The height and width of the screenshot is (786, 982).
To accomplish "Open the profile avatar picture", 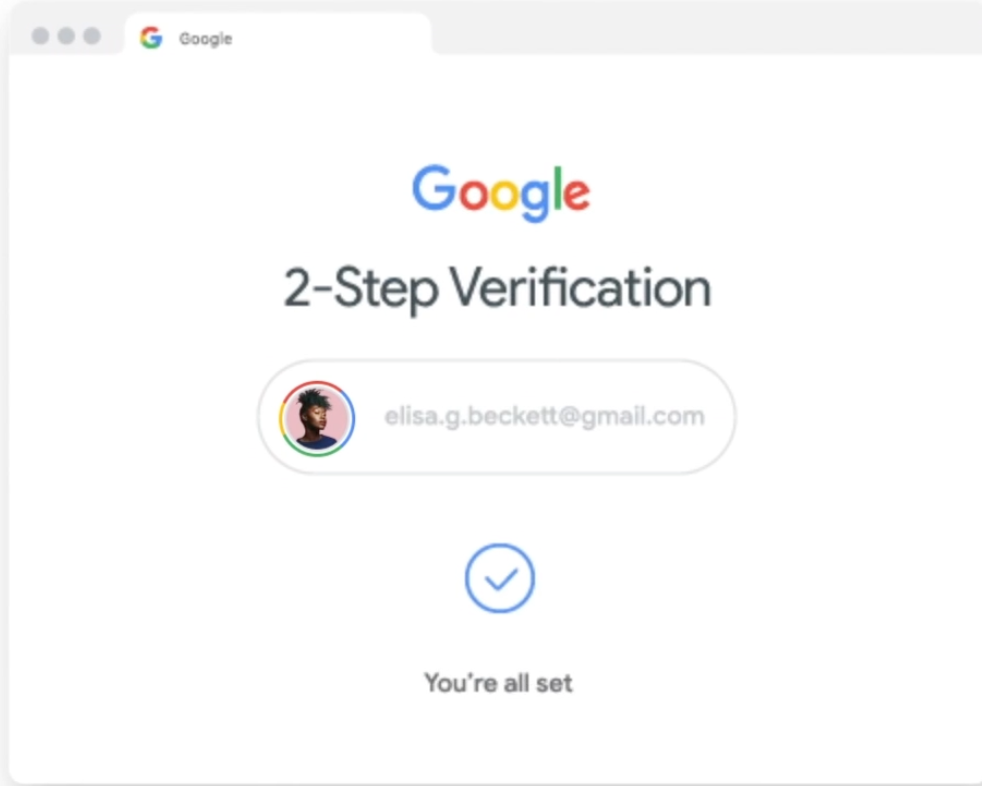I will point(317,418).
